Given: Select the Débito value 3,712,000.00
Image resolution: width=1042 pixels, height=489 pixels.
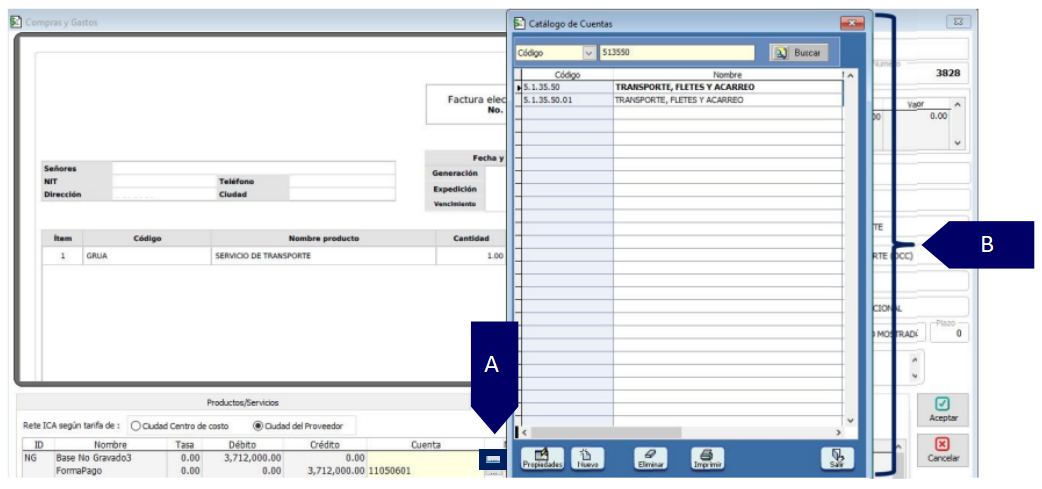Looking at the screenshot, I should click(x=253, y=458).
